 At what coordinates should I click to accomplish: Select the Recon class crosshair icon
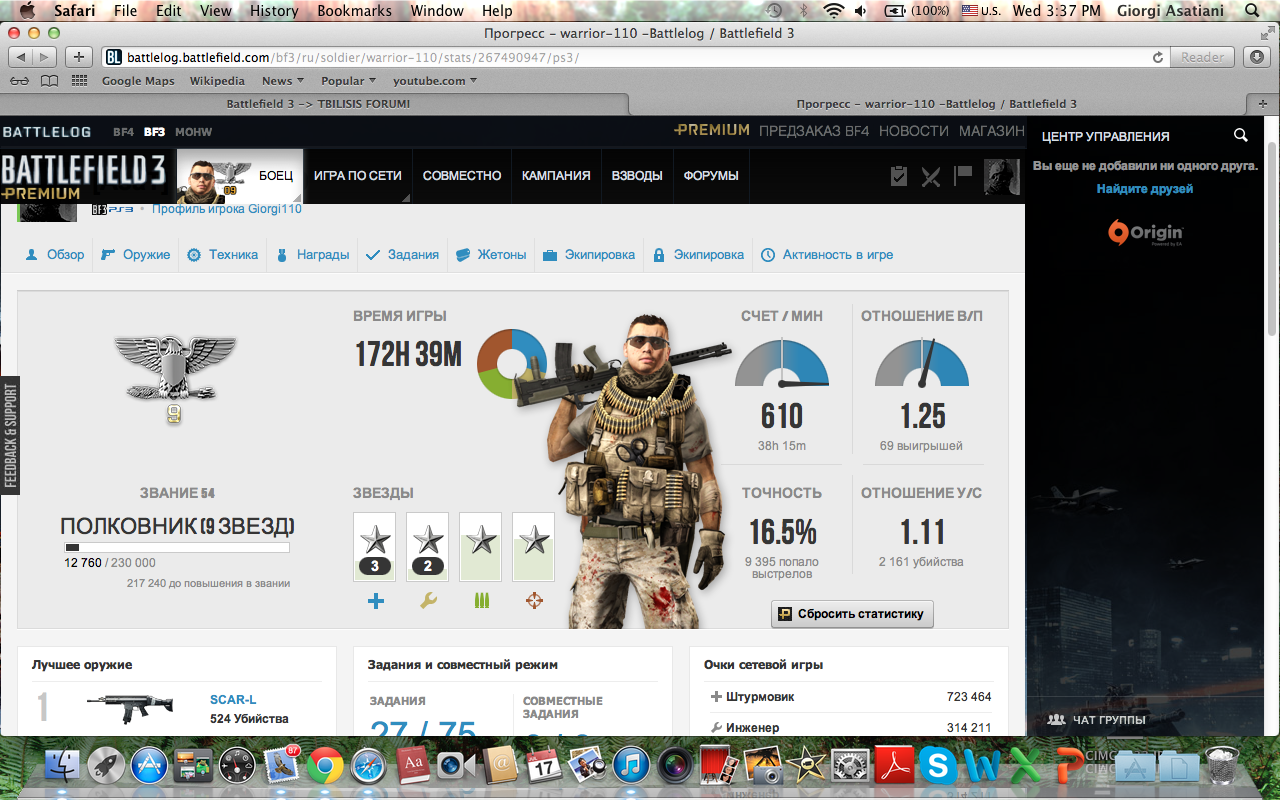click(x=534, y=601)
